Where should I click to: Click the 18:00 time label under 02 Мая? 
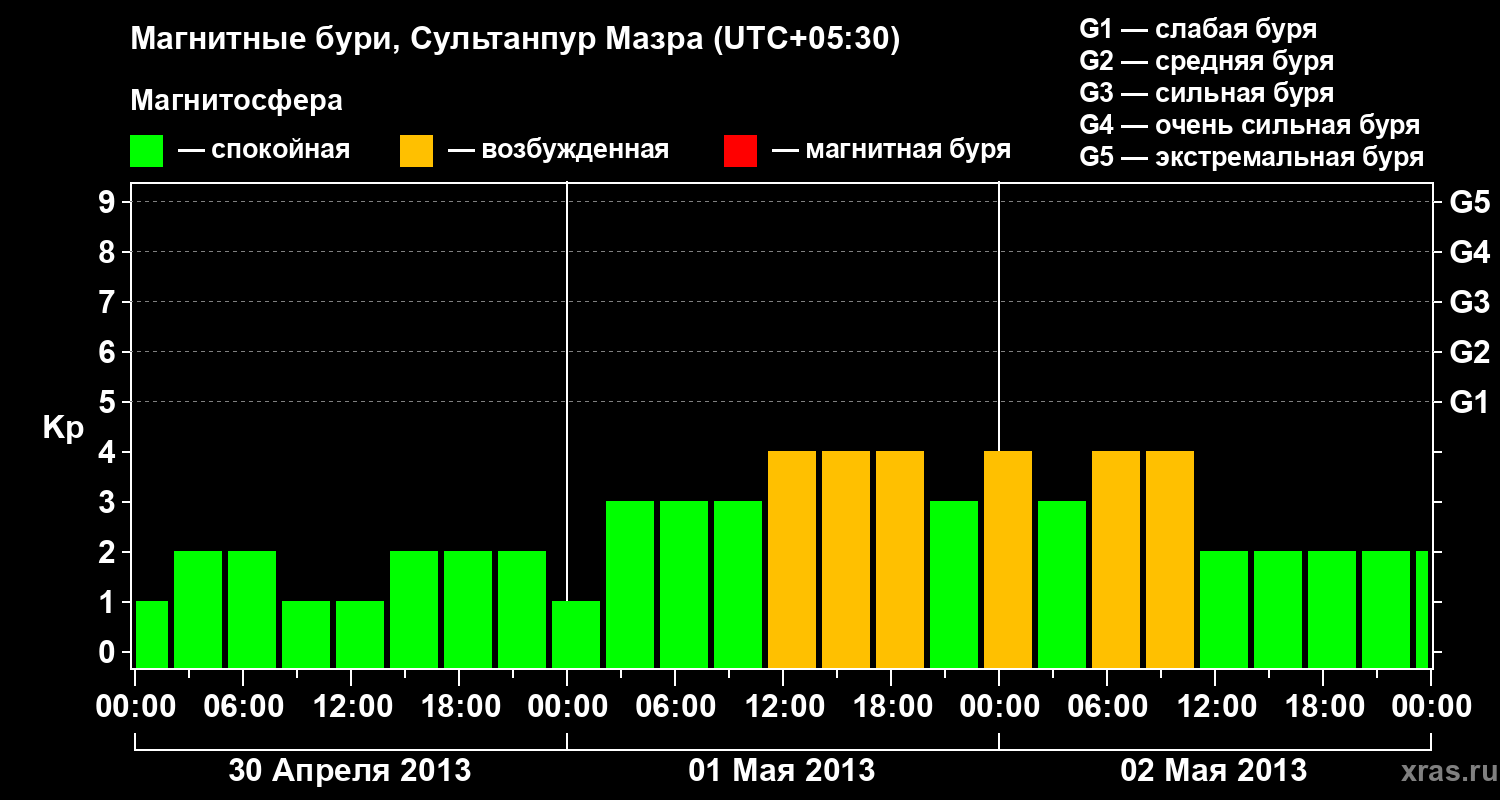coord(1323,707)
